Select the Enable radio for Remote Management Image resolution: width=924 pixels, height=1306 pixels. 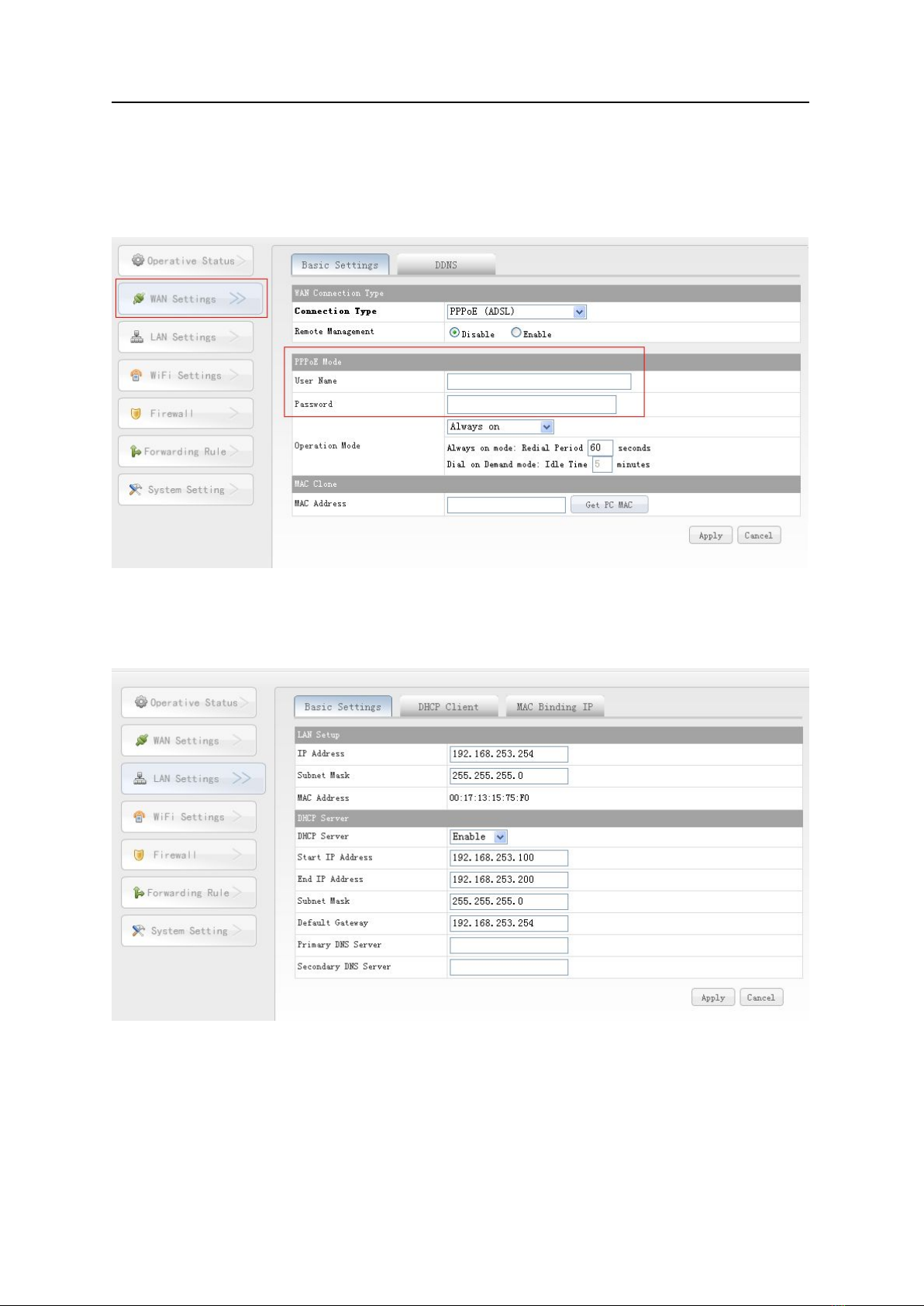pyautogui.click(x=516, y=333)
